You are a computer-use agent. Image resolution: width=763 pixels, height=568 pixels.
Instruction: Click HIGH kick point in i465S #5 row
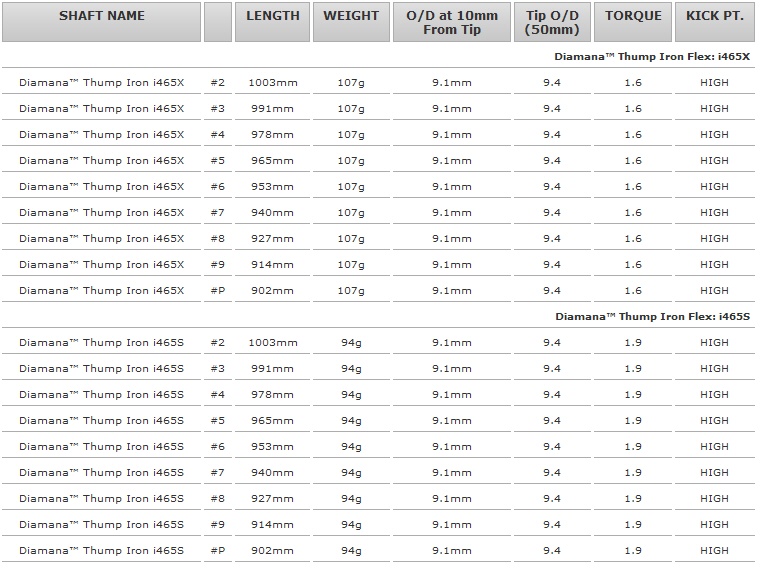714,421
